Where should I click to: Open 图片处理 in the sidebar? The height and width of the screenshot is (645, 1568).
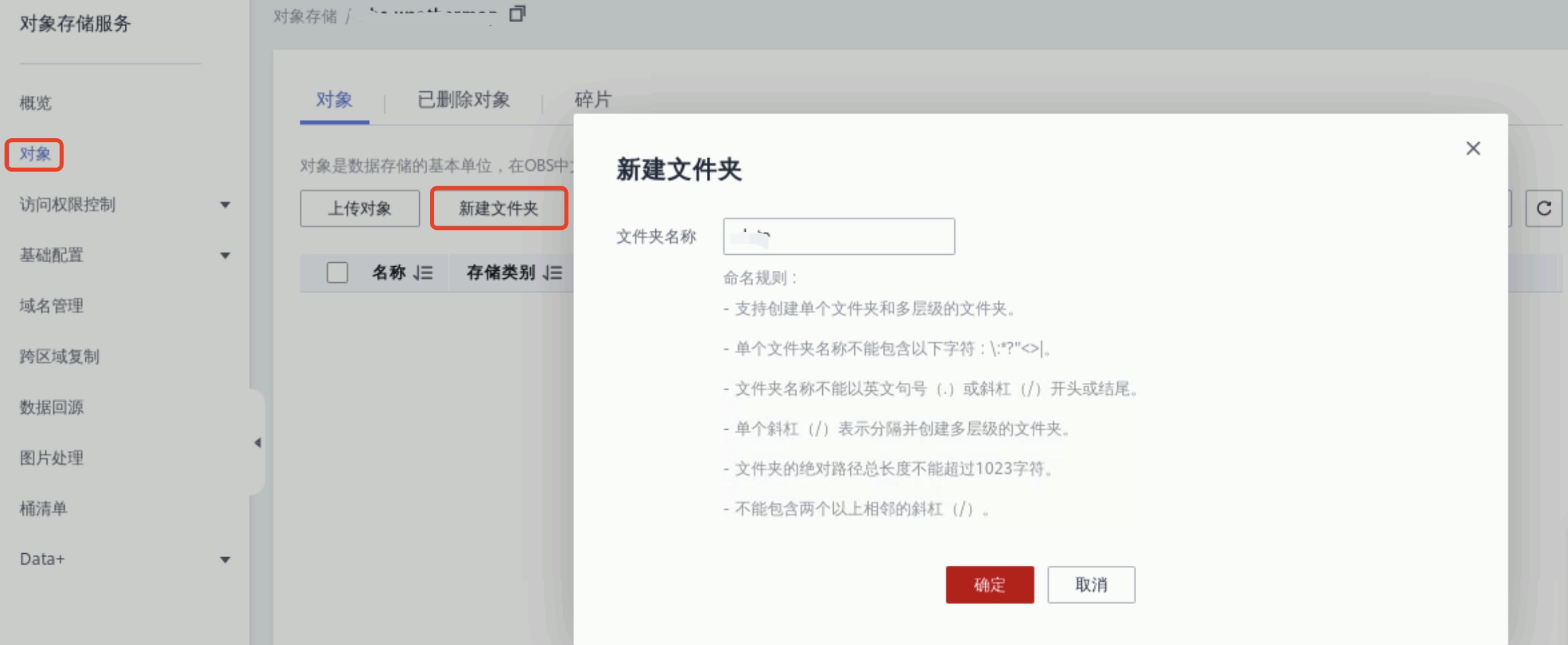(52, 458)
